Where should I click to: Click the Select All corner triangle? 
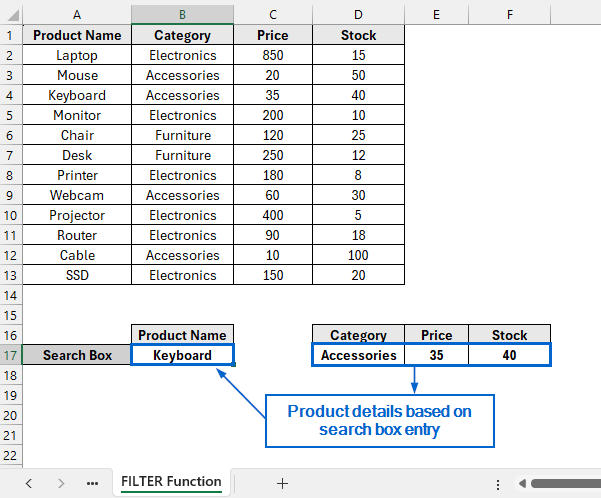[11, 15]
